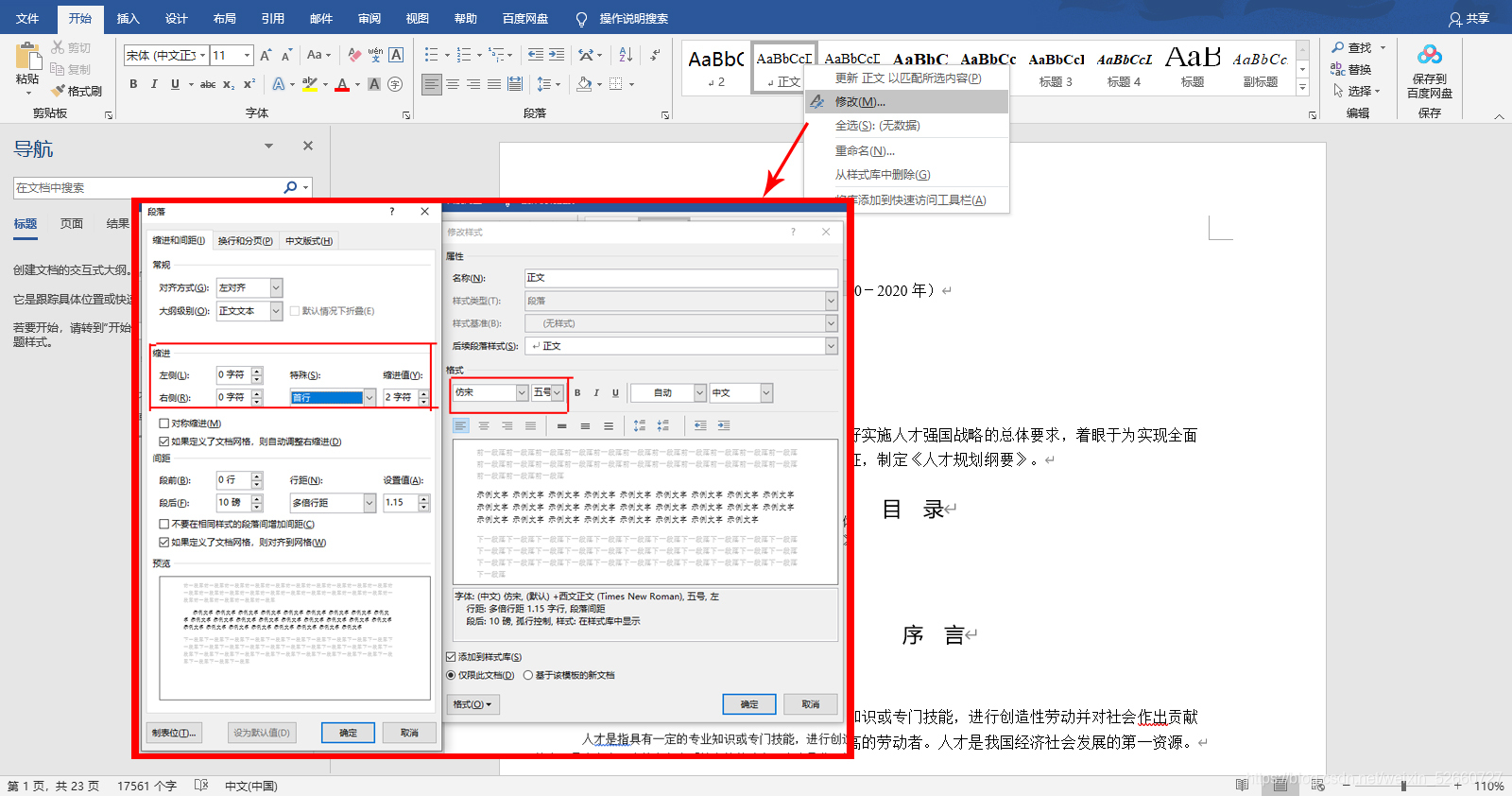Increment the 缩进值 spinner showing 2 字符

[423, 393]
